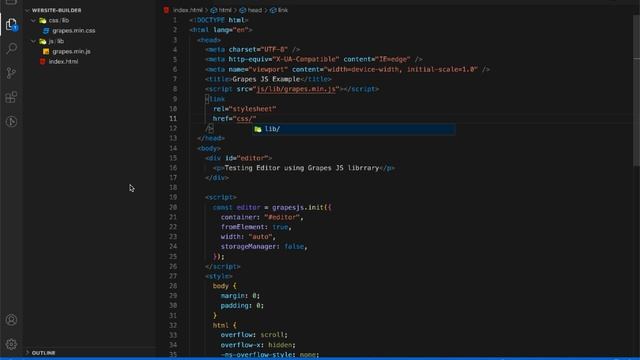Click the head symbol icon in breadcrumb
Viewport: 640px width, 360px height.
point(243,10)
